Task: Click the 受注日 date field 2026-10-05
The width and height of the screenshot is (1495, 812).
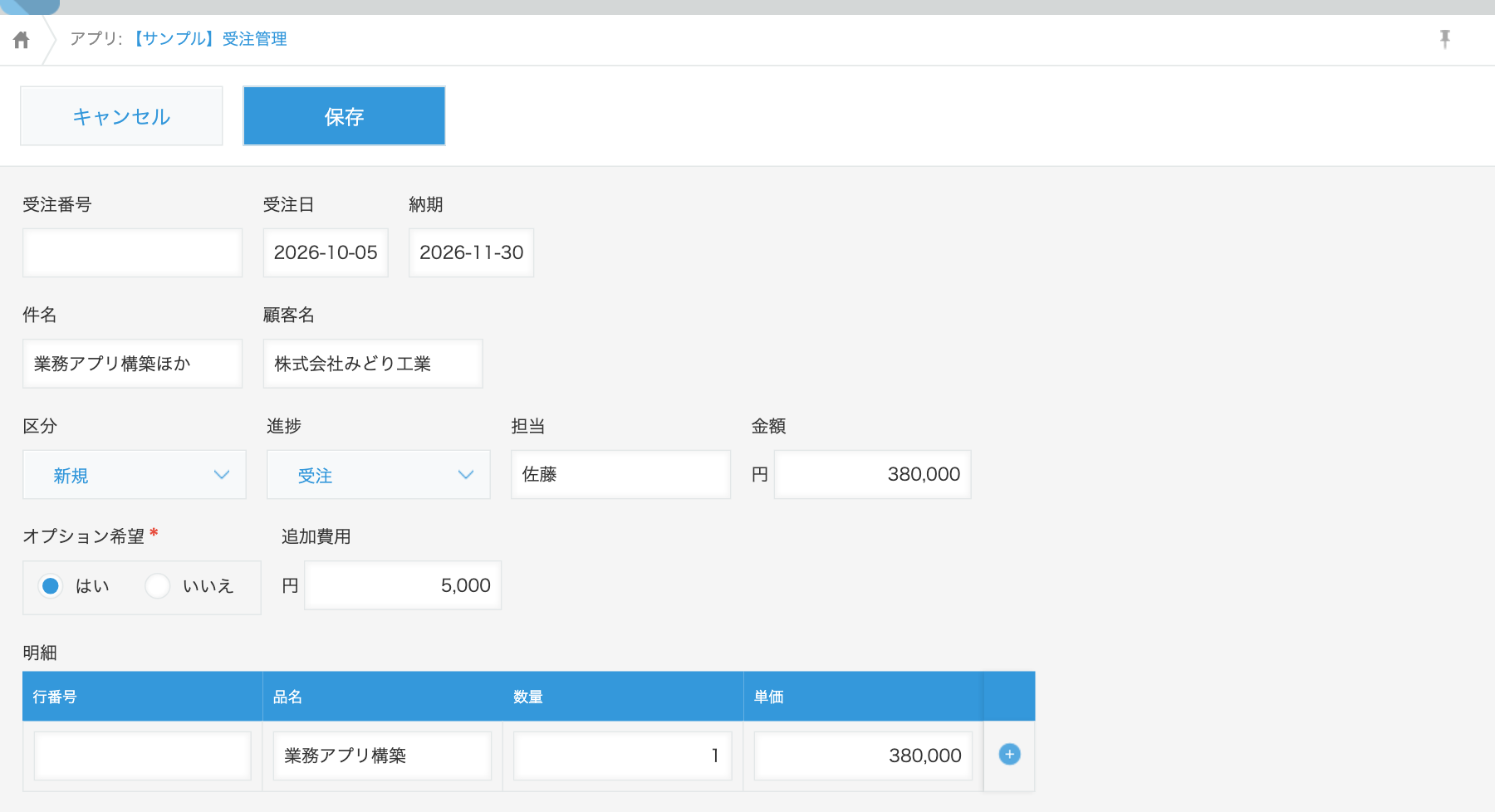Action: click(326, 252)
